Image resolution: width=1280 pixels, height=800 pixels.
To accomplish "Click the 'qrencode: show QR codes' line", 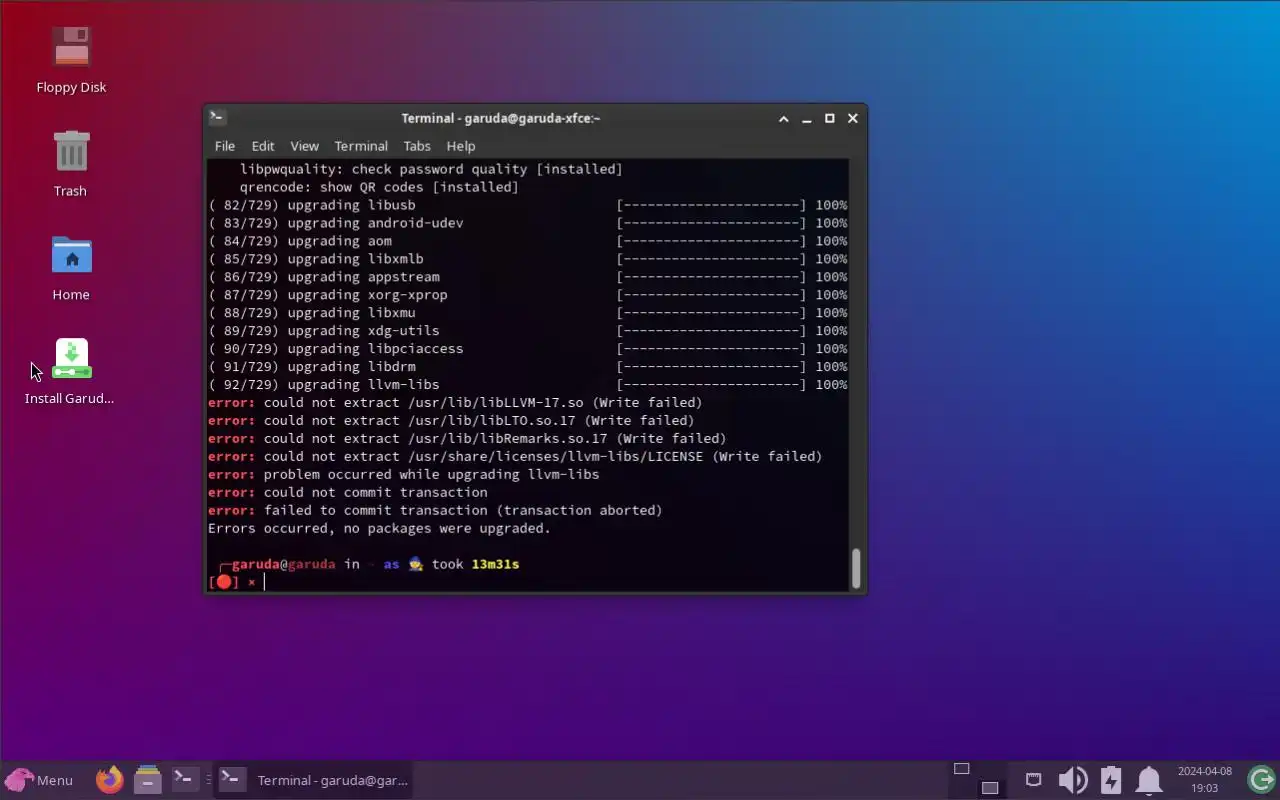I will pos(379,187).
